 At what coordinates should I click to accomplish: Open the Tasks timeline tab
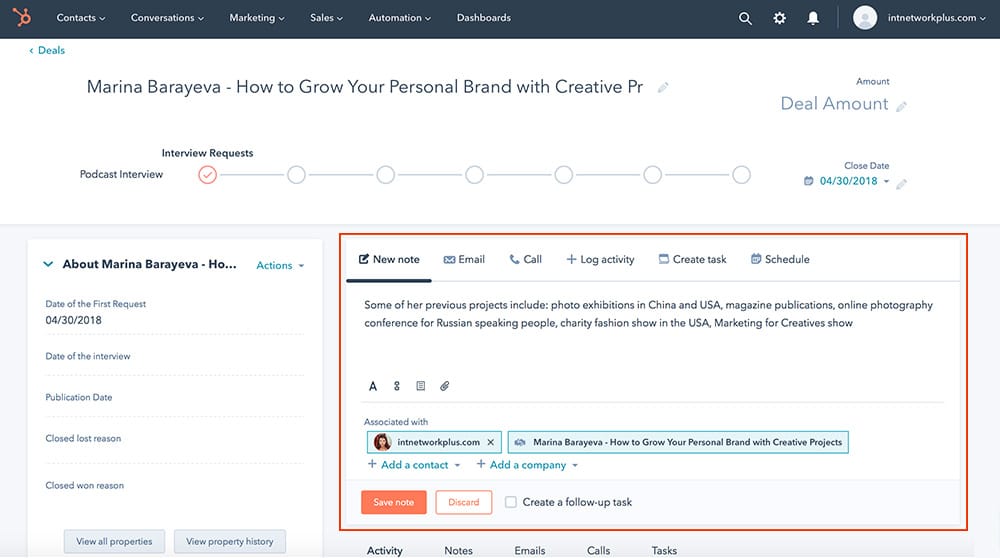664,550
